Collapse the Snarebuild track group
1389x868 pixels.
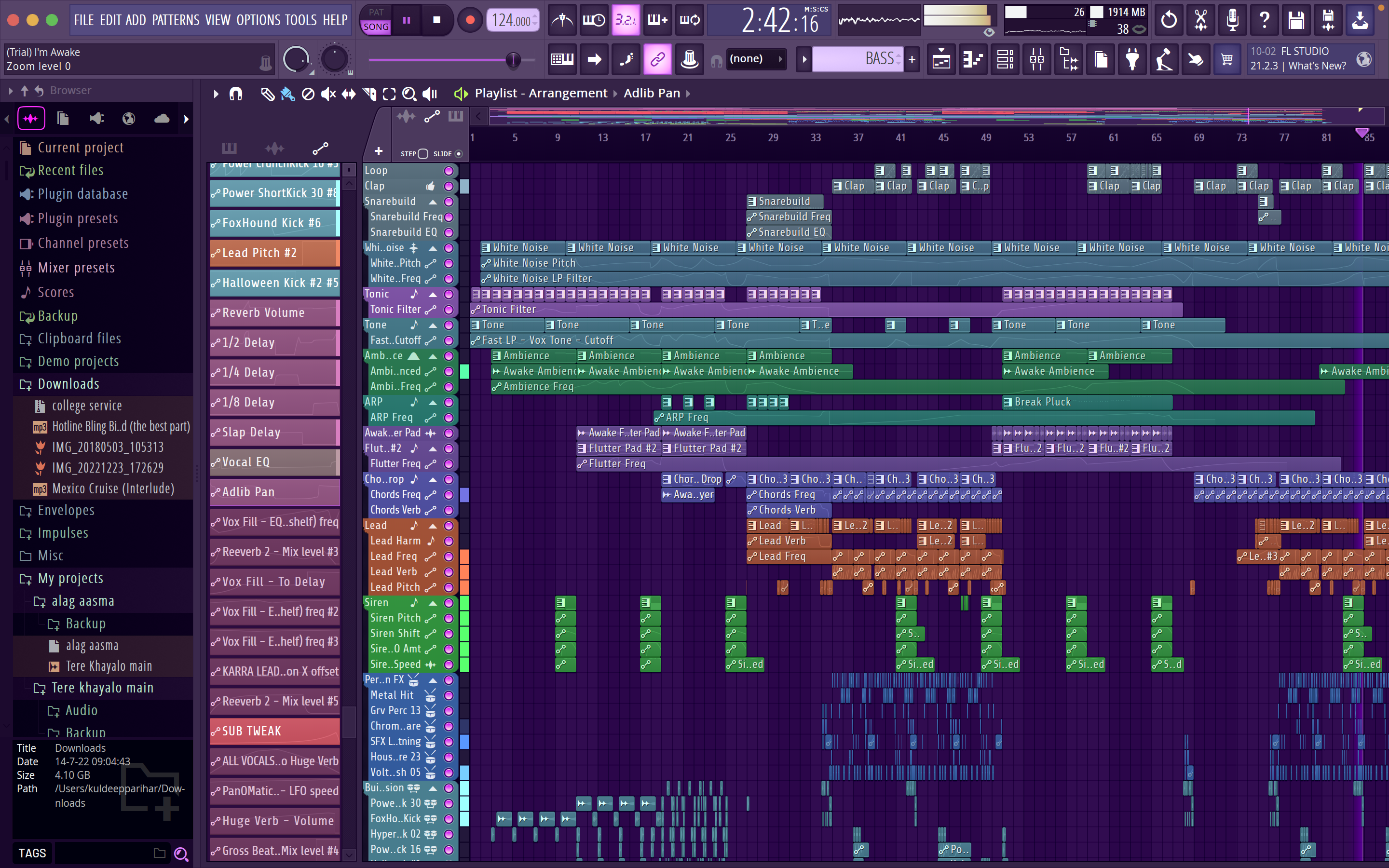pos(433,202)
